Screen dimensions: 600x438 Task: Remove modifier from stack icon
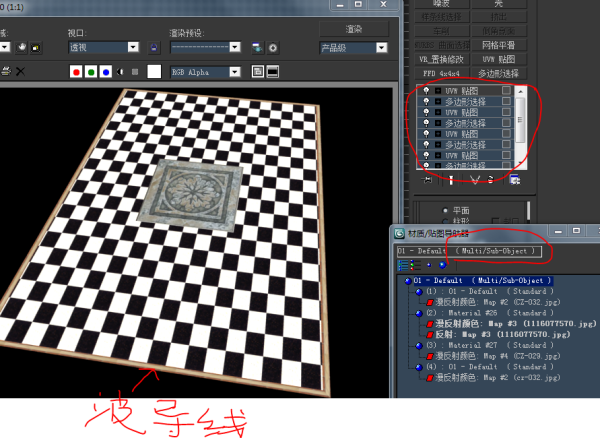coord(491,180)
